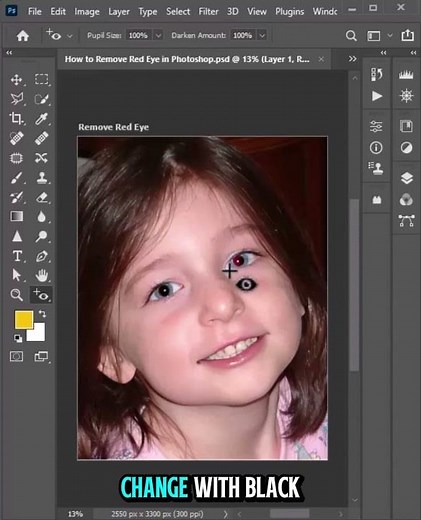This screenshot has width=421, height=520.
Task: Go to Home screen
Action: (x=23, y=36)
